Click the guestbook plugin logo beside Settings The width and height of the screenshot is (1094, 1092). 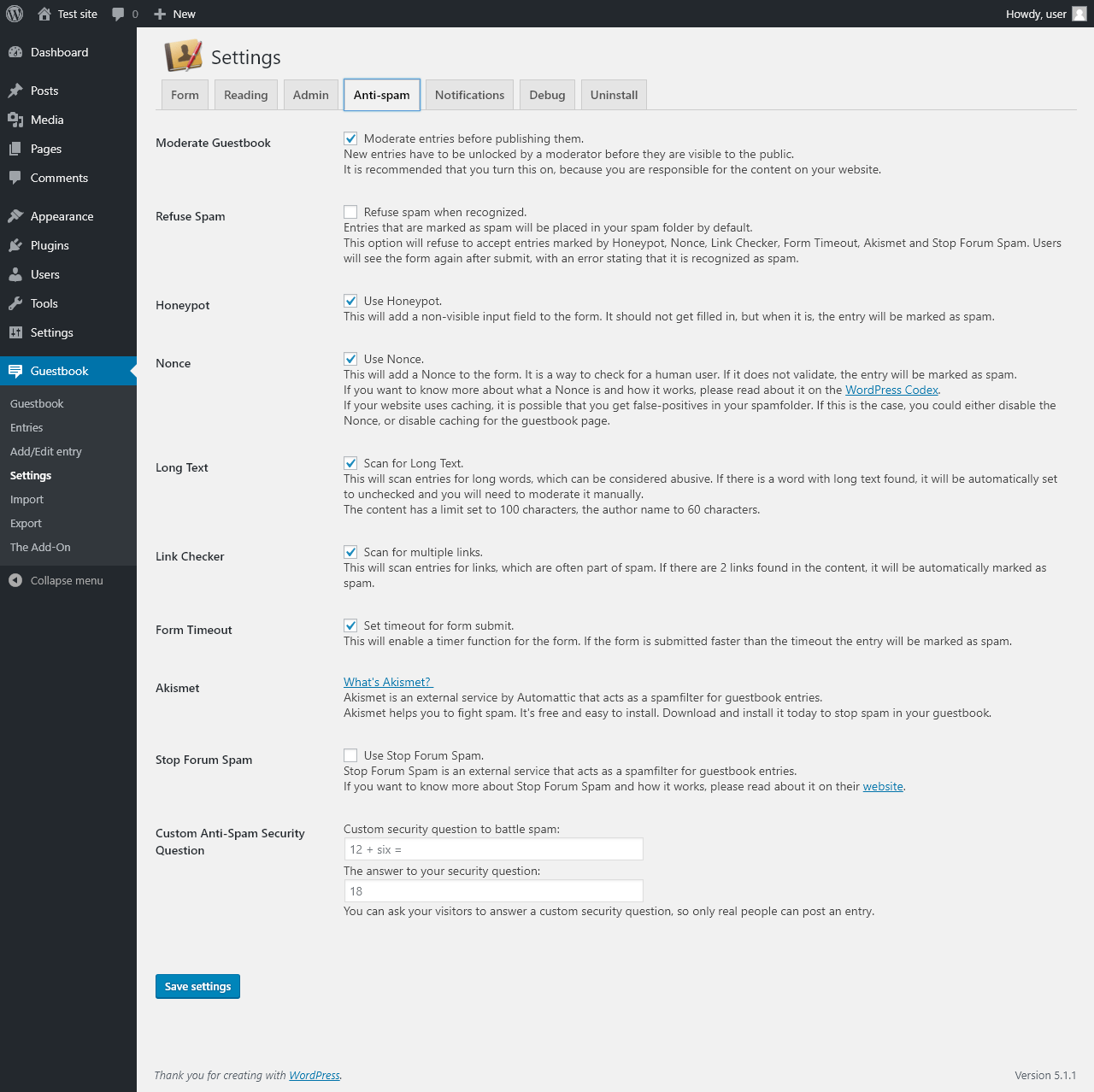coord(183,56)
